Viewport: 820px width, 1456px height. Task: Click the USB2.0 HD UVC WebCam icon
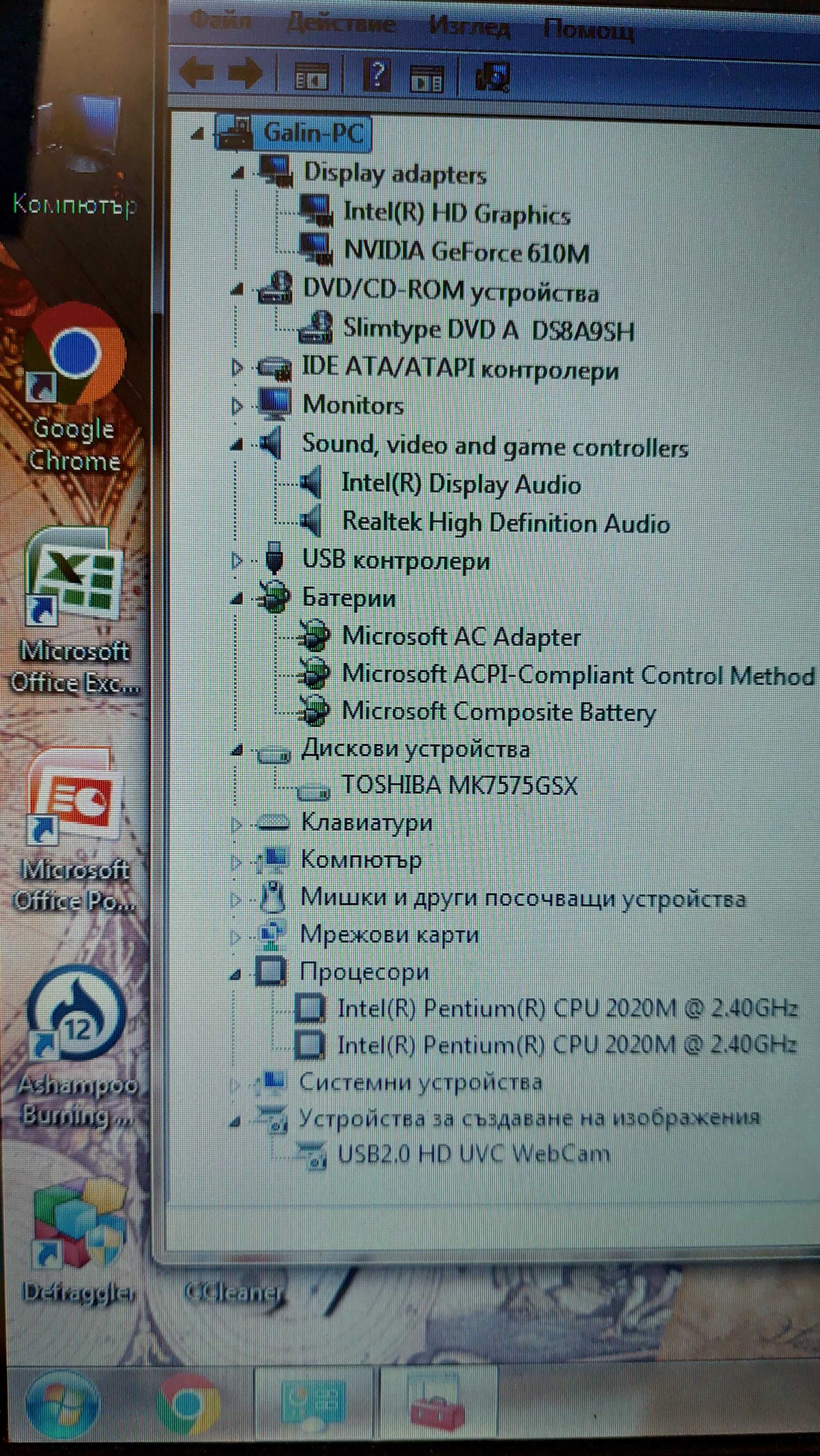[x=311, y=1155]
